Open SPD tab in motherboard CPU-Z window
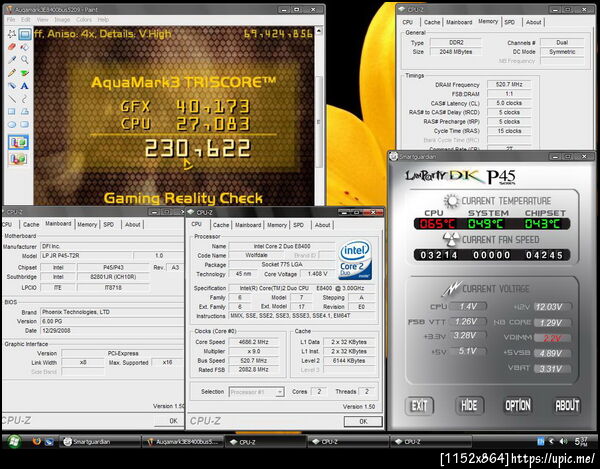The height and width of the screenshot is (469, 600). [109, 225]
